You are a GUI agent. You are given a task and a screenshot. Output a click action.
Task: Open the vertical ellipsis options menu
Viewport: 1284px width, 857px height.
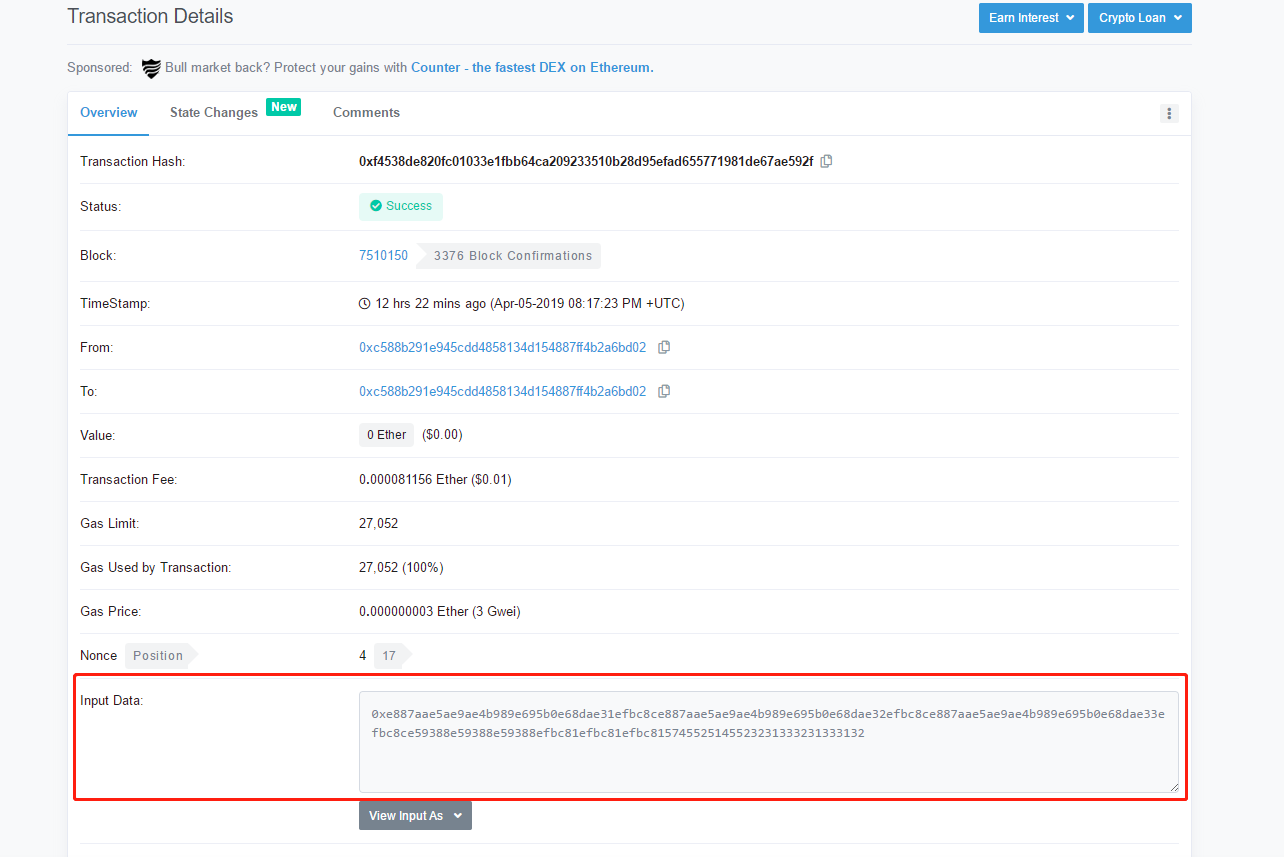(1169, 113)
